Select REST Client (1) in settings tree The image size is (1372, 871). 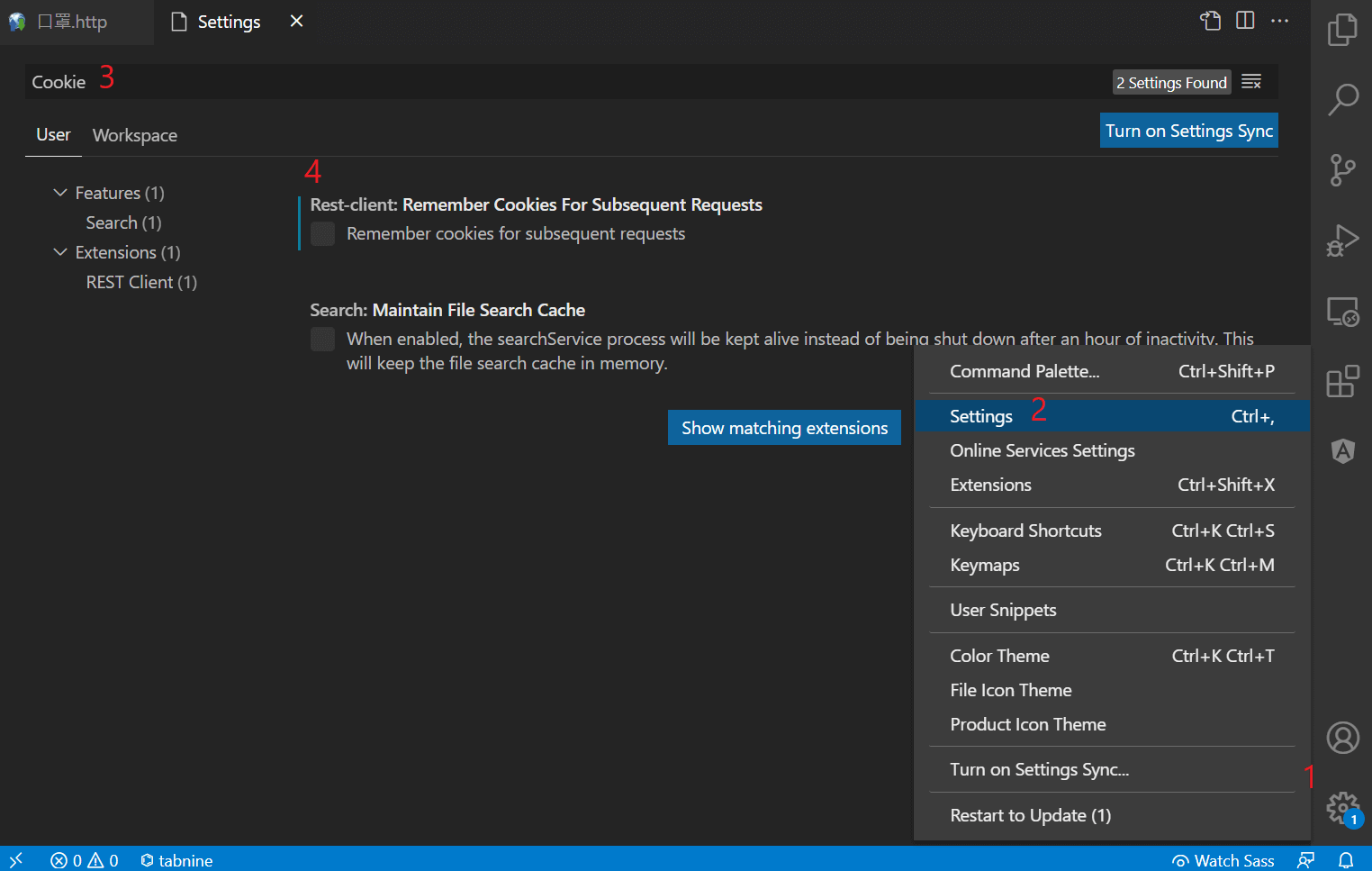click(141, 282)
